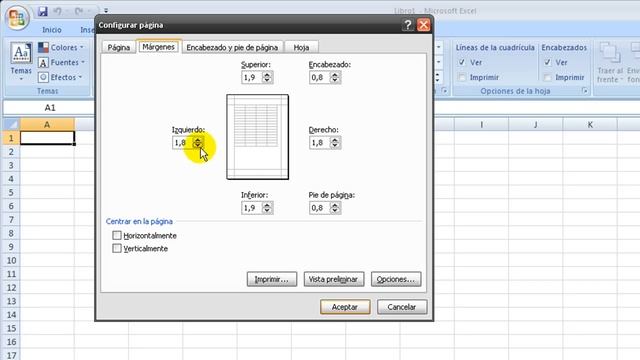Select column A header
This screenshot has height=360, width=640.
(47, 124)
